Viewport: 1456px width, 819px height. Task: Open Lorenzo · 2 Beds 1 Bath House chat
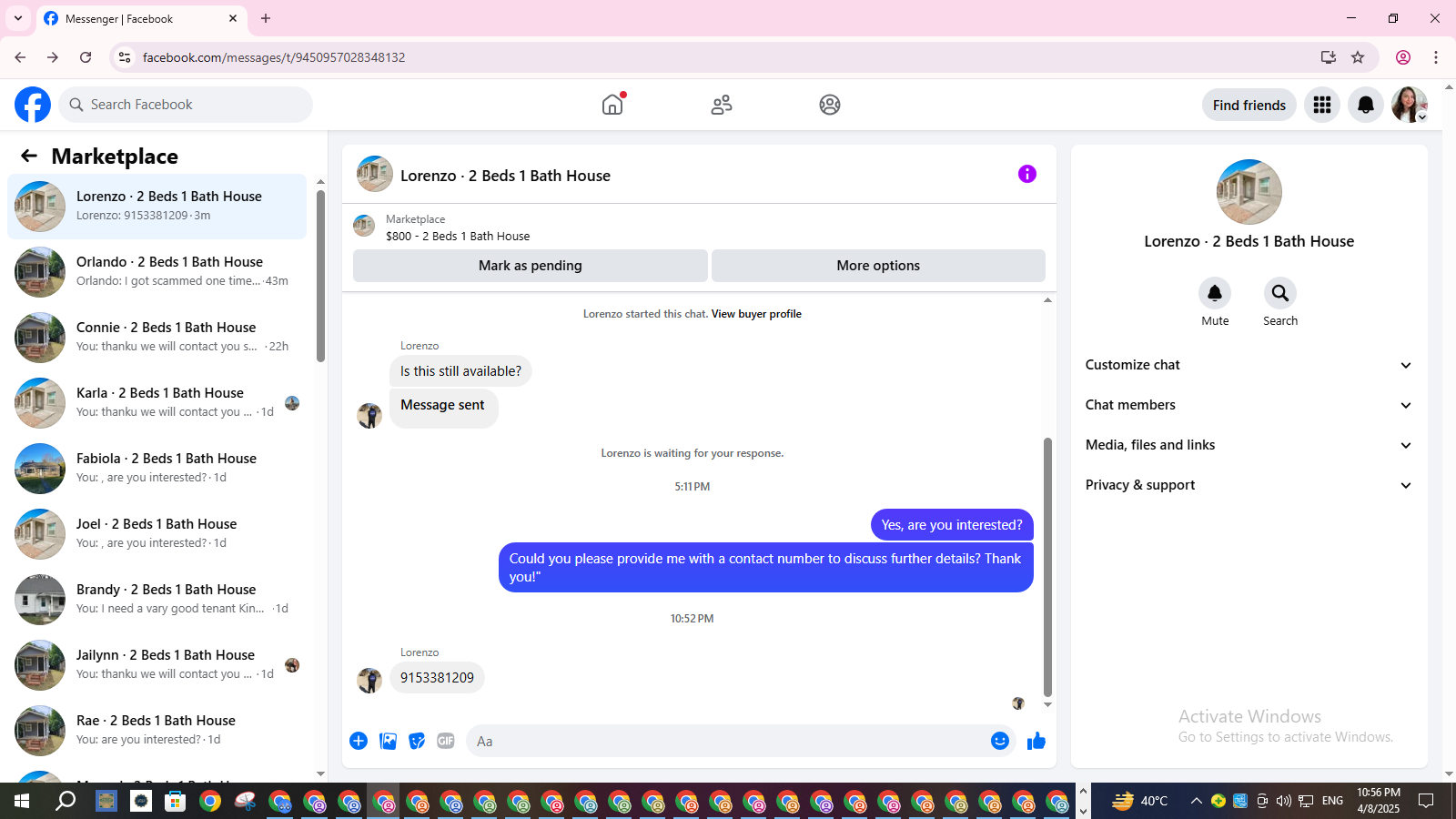pos(157,207)
